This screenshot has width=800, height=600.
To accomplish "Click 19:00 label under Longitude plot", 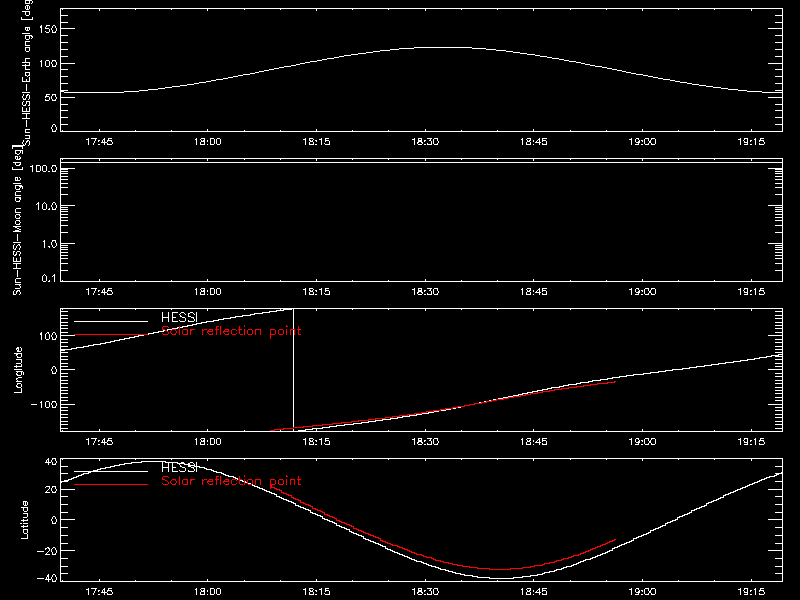I will point(642,441).
